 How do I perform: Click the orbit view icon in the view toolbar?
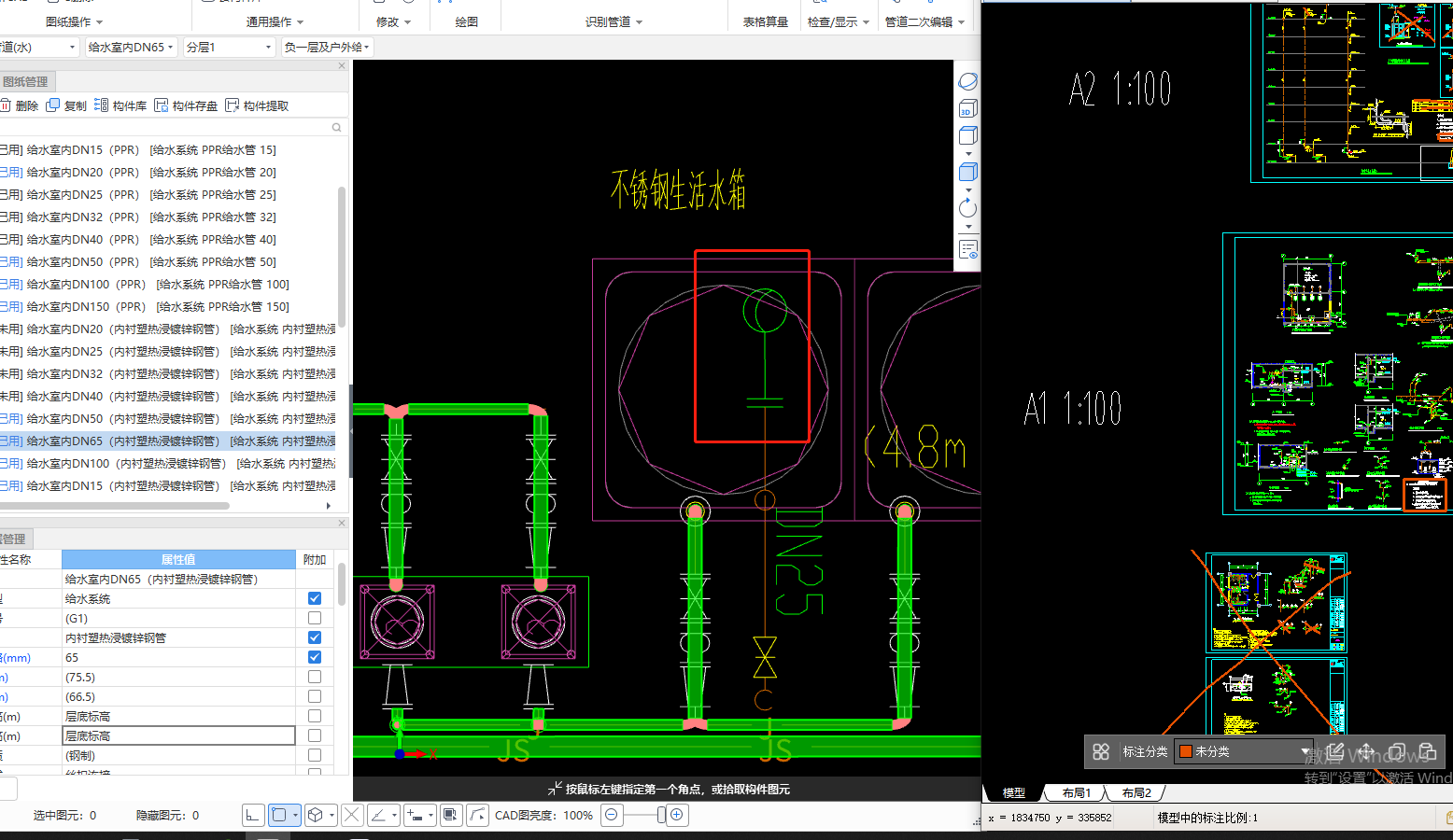click(968, 82)
